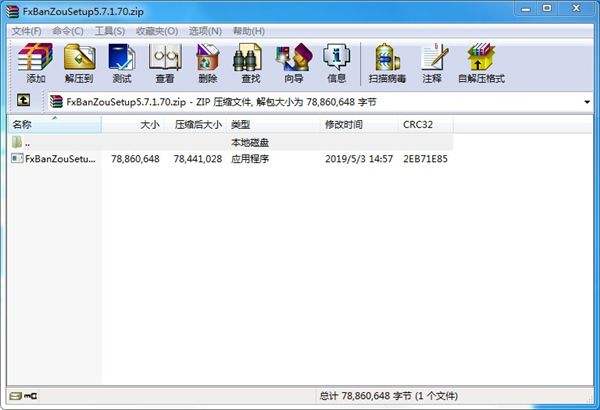600x410 pixels.
Task: Open the 收藏夹(O) menu
Action: pos(157,31)
